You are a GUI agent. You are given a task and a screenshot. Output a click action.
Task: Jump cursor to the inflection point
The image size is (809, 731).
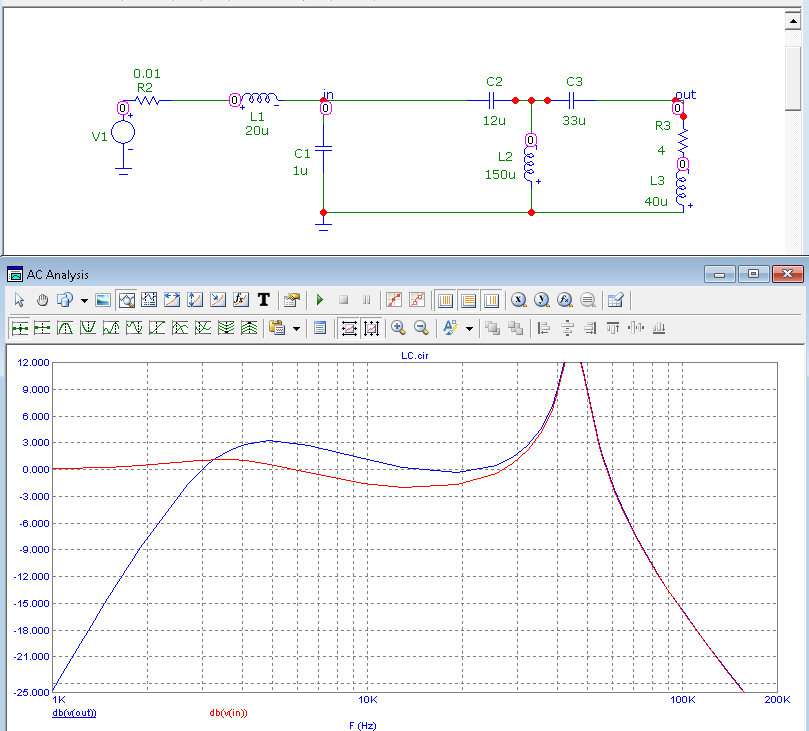pos(157,328)
